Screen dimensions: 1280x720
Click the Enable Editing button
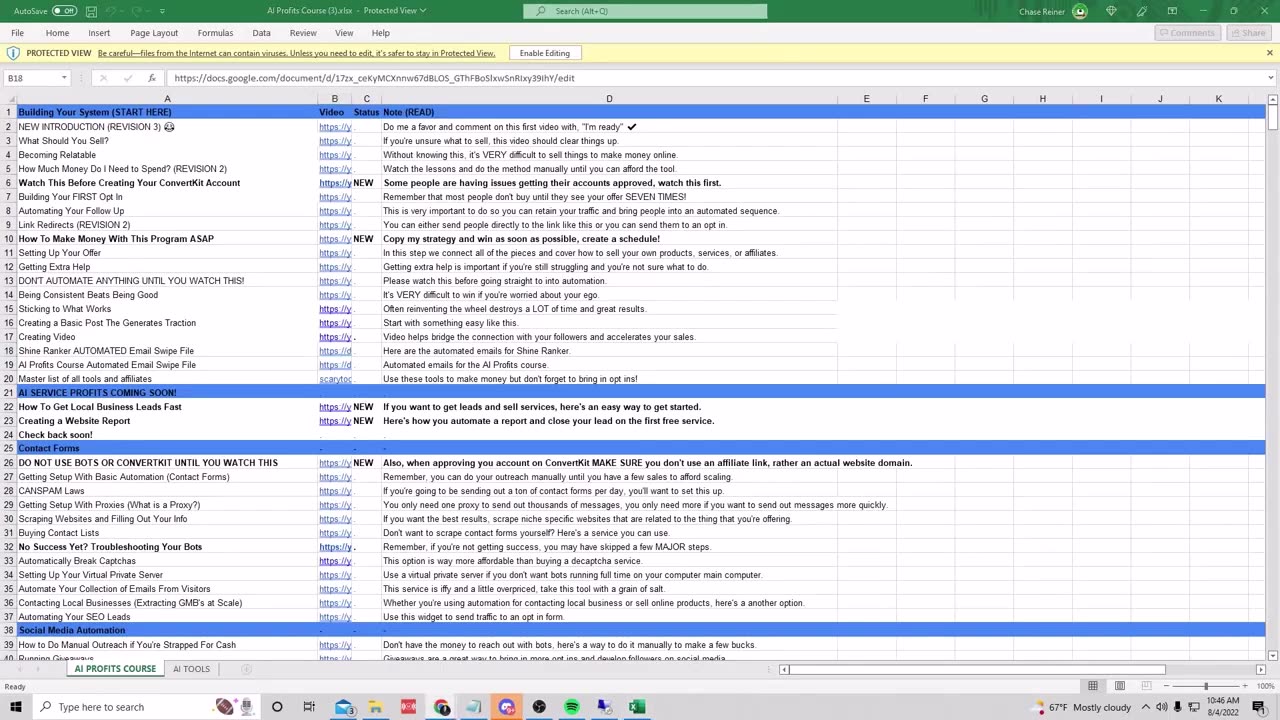coord(545,53)
